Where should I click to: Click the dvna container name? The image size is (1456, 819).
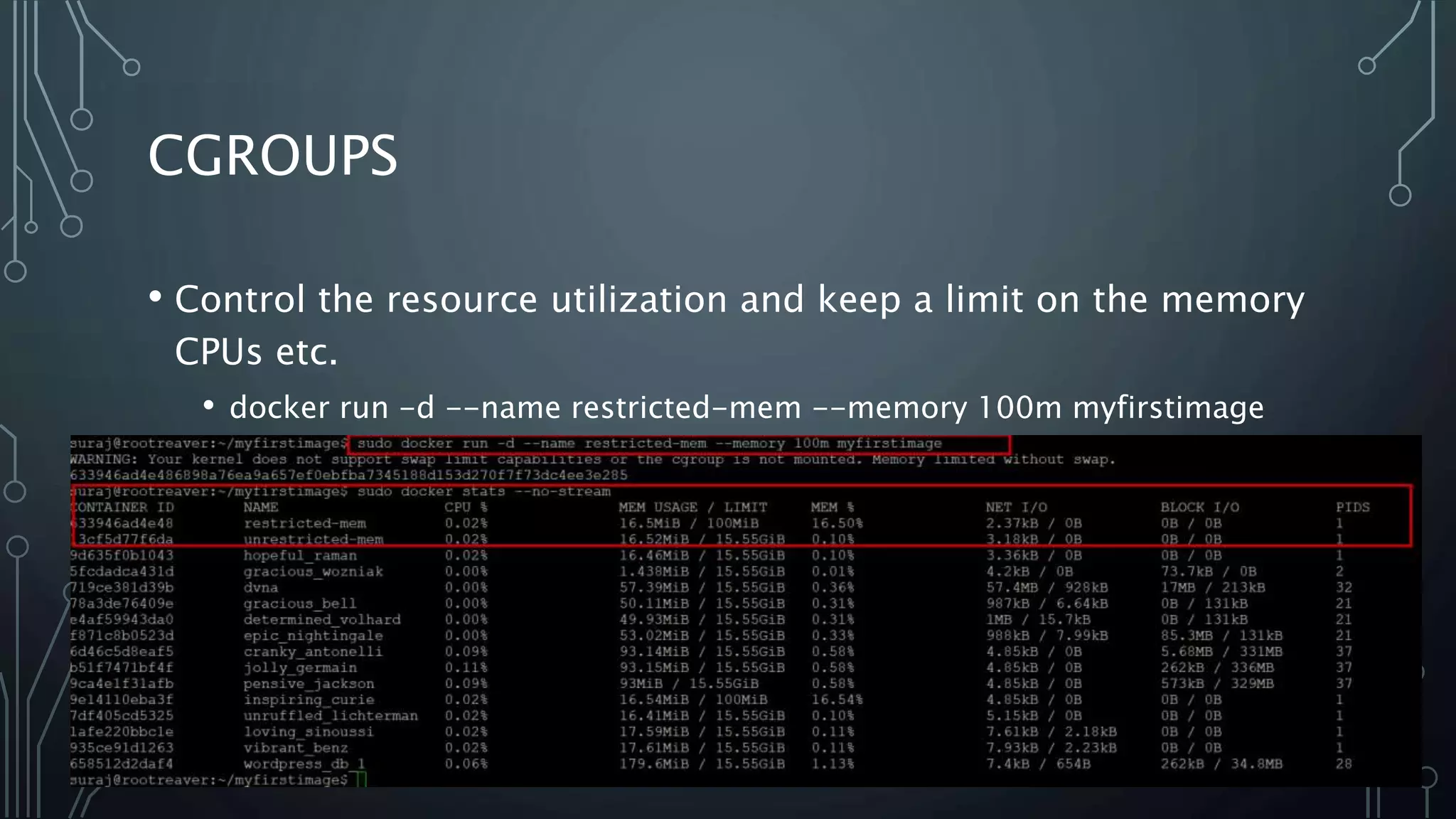(260, 588)
